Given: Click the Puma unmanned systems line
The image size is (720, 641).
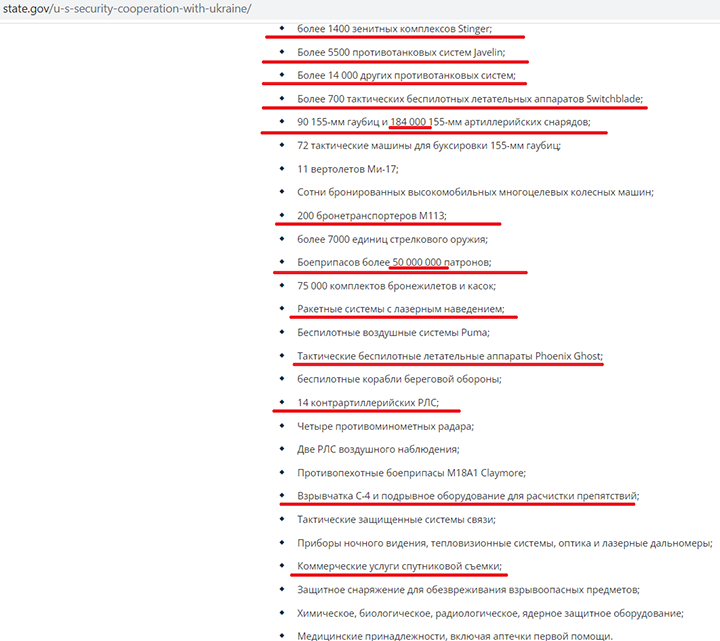Looking at the screenshot, I should click(x=393, y=332).
